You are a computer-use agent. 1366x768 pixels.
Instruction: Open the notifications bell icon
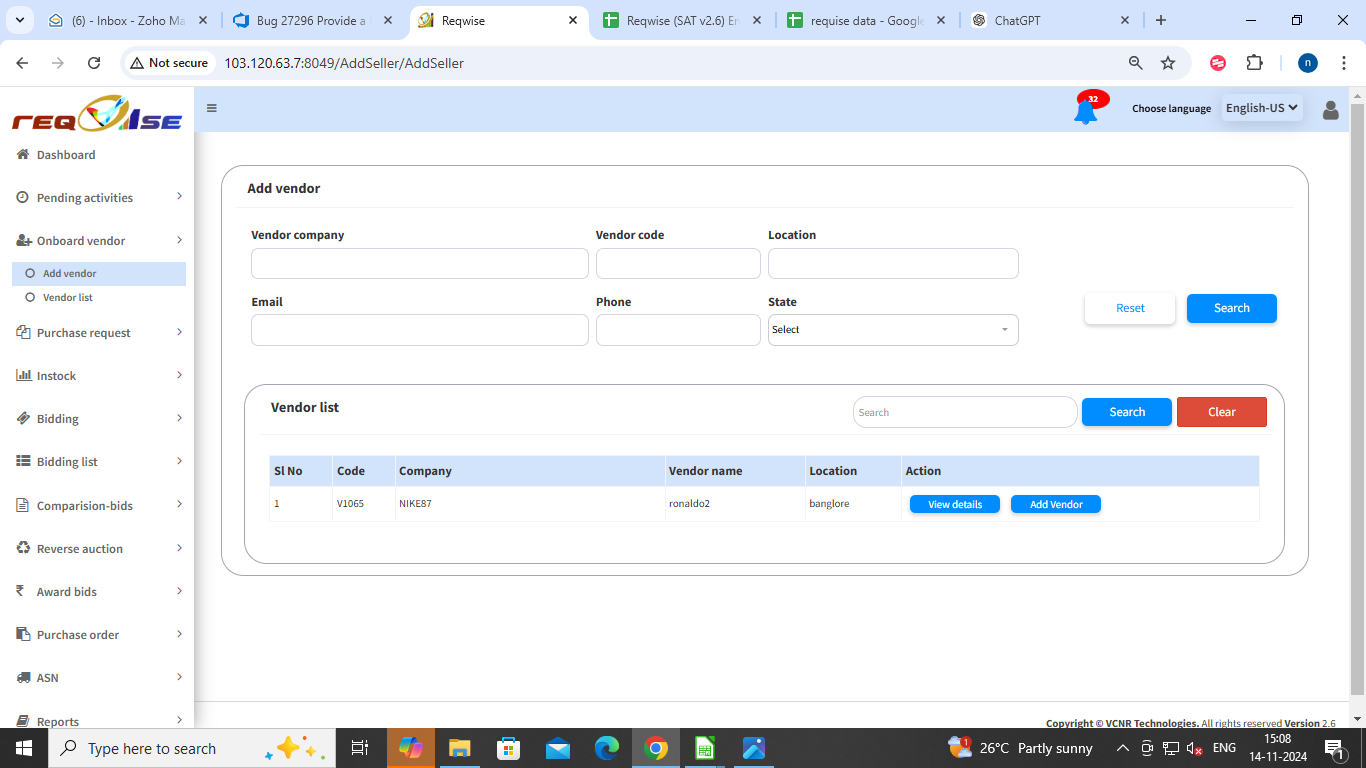[x=1085, y=110]
